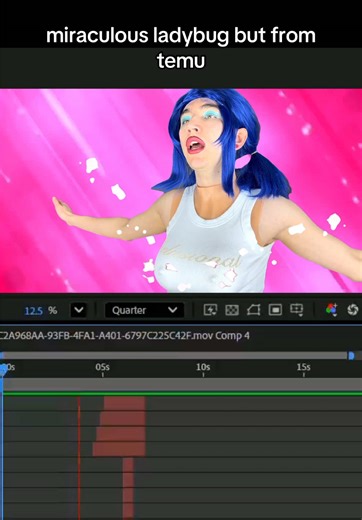The height and width of the screenshot is (520, 362).
Task: Open grid and guide options icon
Action: [x=296, y=310]
